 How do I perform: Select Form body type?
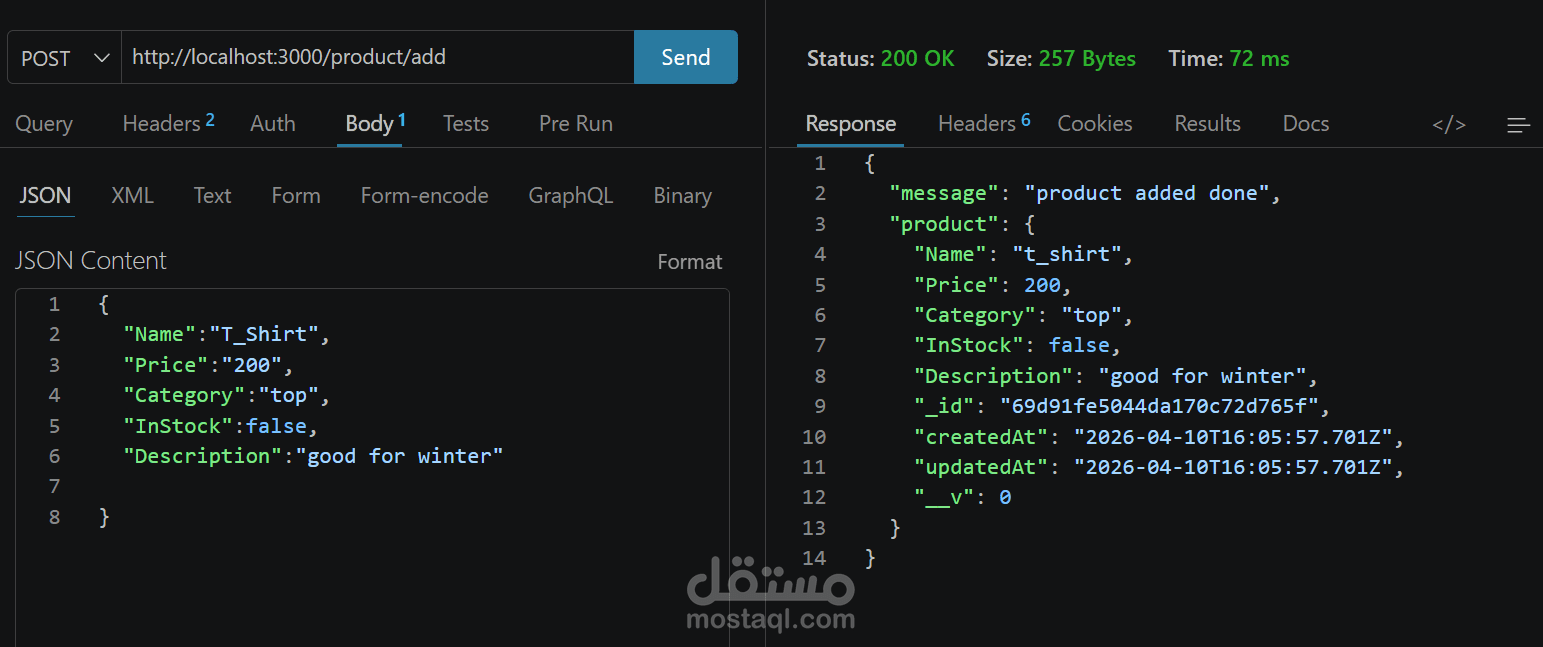pyautogui.click(x=296, y=196)
